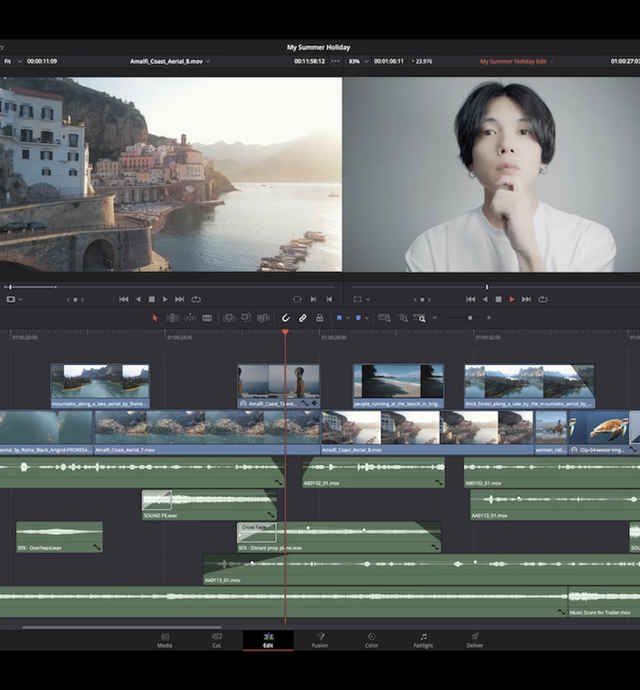640x690 pixels.
Task: Open the Cut page
Action: tap(216, 640)
